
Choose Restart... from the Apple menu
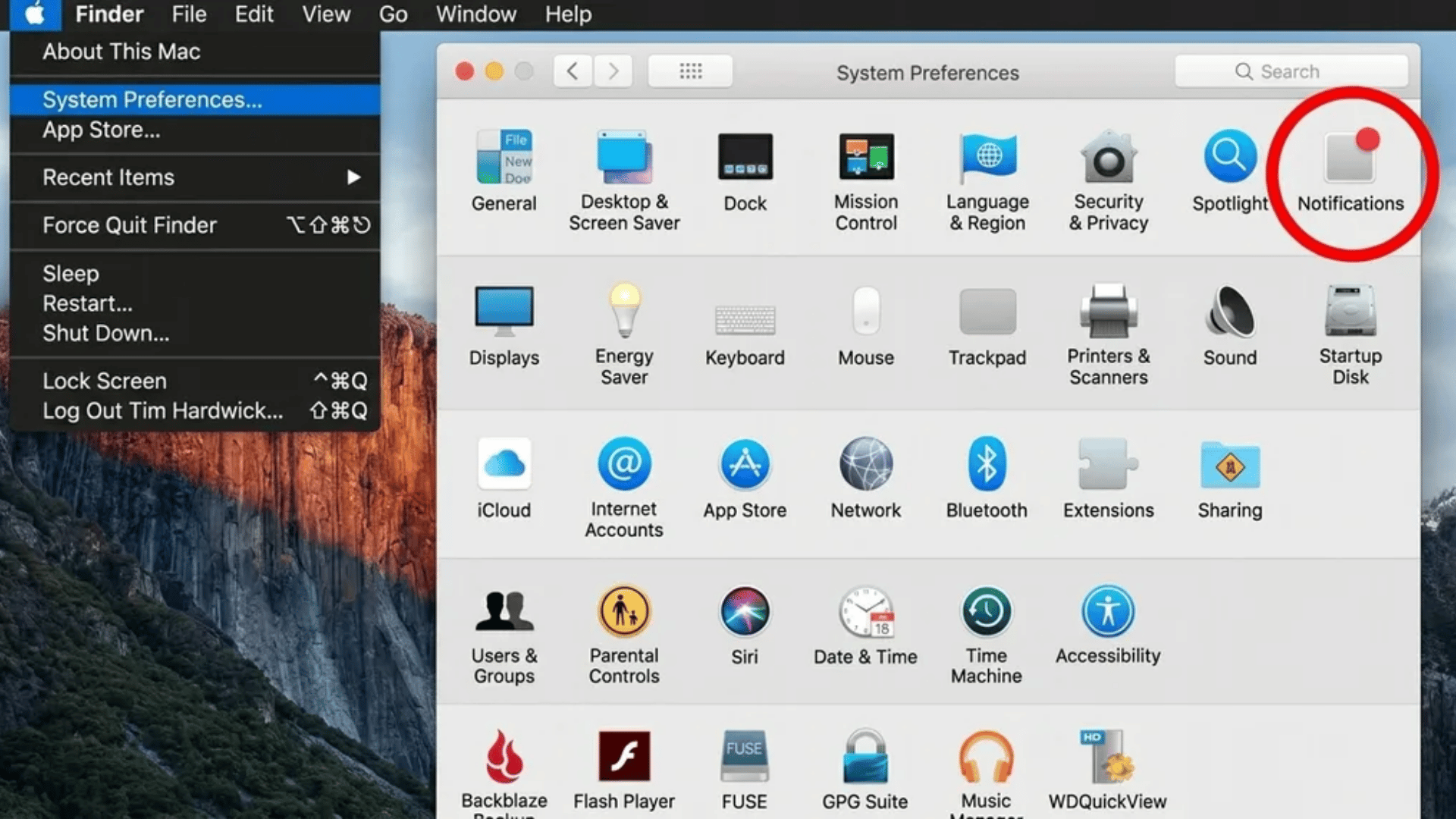coord(195,303)
